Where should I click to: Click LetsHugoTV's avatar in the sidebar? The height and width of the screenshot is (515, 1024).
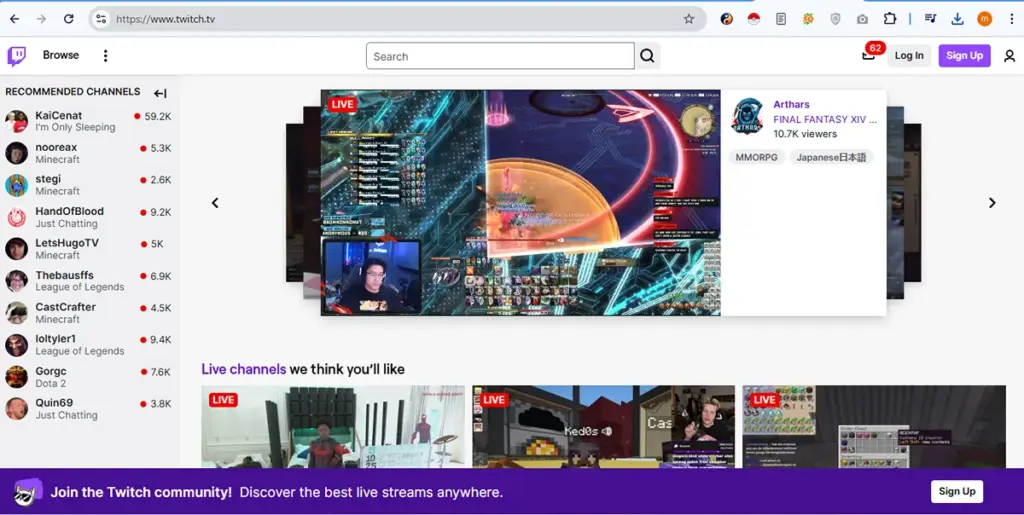point(16,249)
